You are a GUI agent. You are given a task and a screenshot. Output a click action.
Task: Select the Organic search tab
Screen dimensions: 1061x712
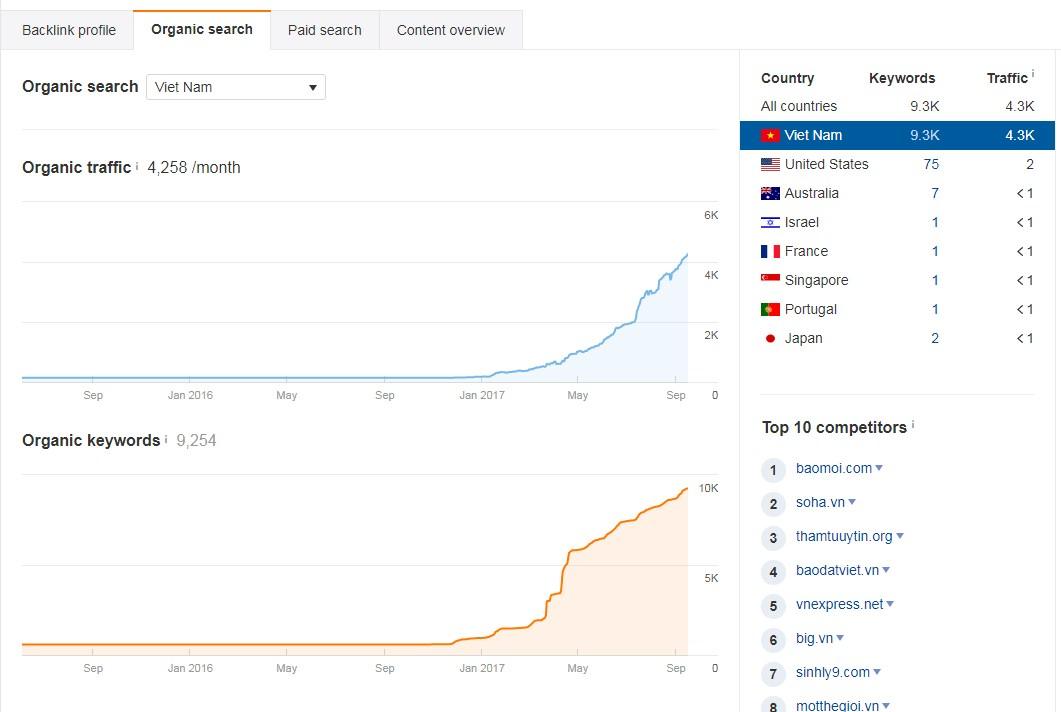202,30
